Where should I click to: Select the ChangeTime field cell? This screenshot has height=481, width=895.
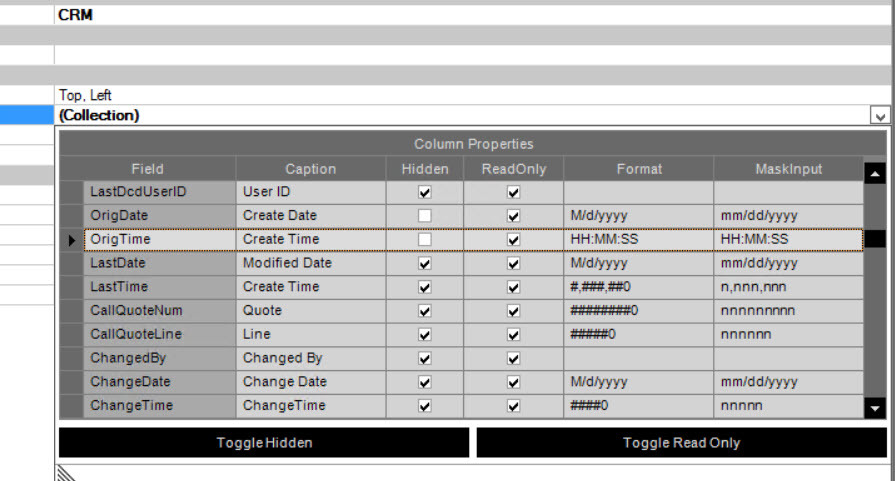pyautogui.click(x=160, y=406)
